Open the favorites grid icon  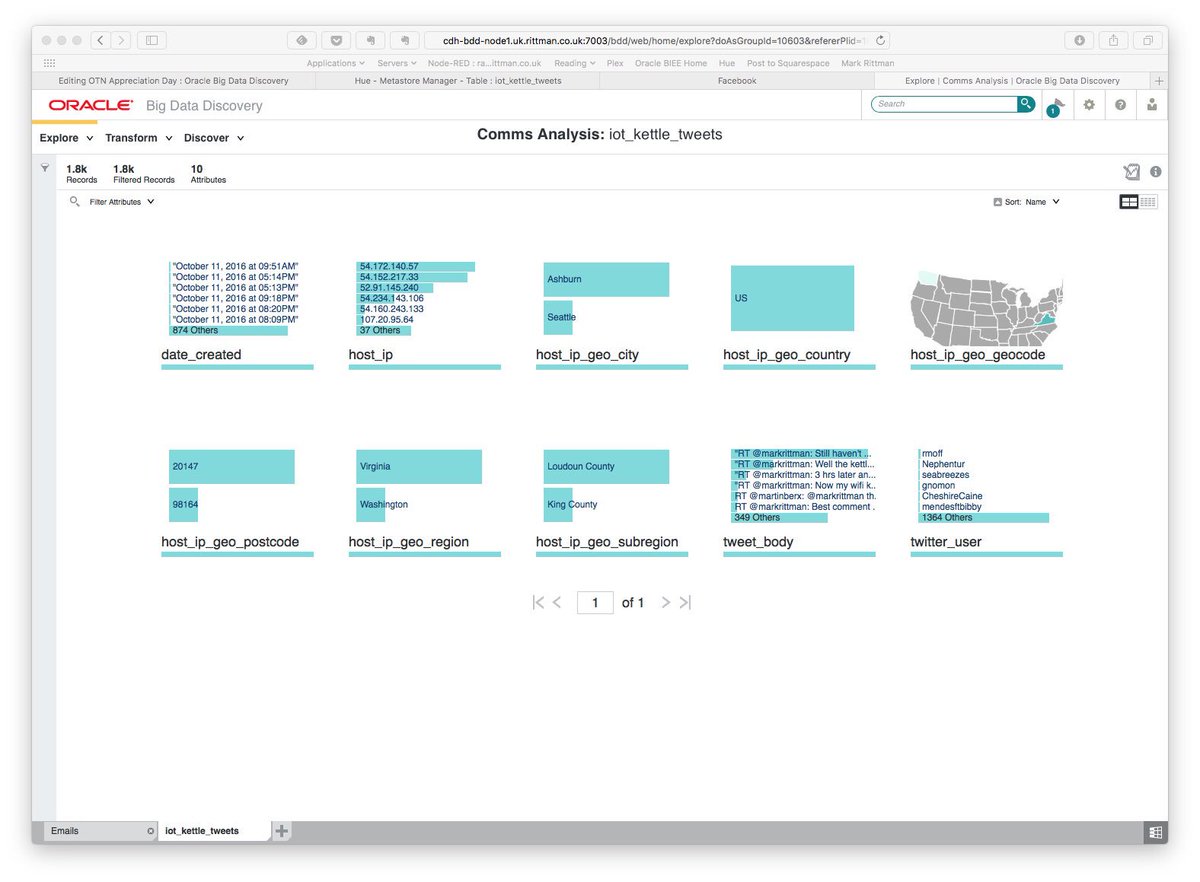49,63
